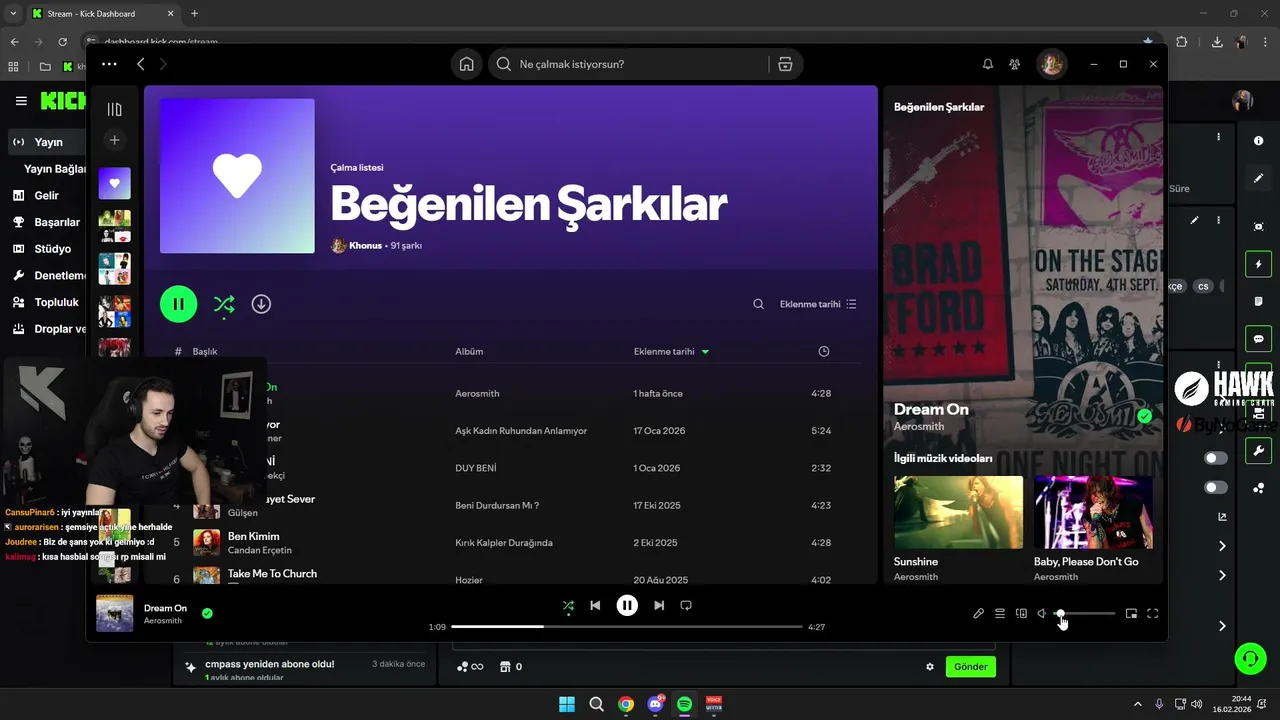
Task: Go to Spotify Home
Action: 466,64
